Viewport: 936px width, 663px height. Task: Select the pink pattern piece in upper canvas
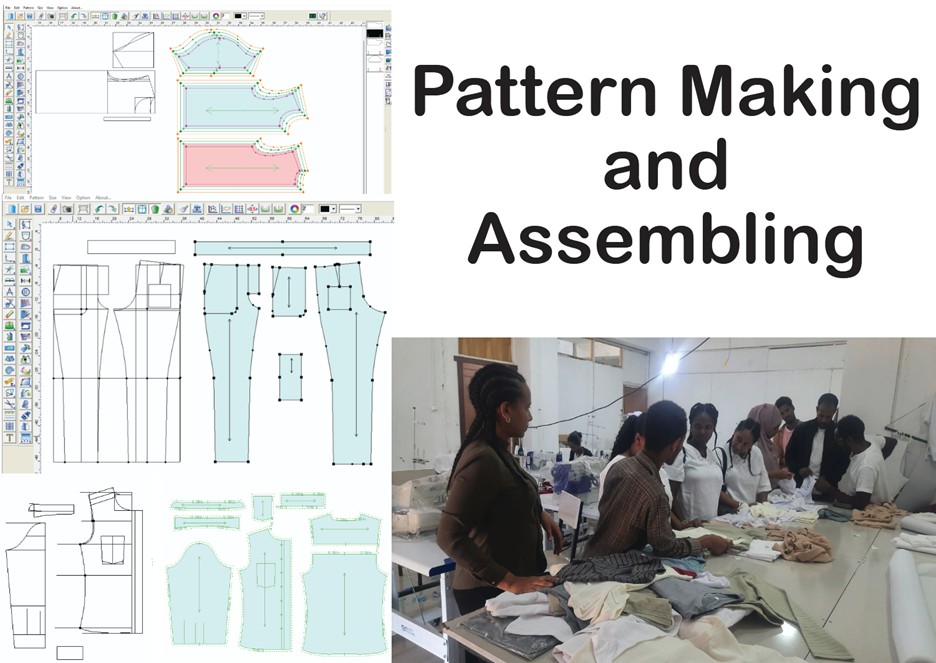[243, 167]
